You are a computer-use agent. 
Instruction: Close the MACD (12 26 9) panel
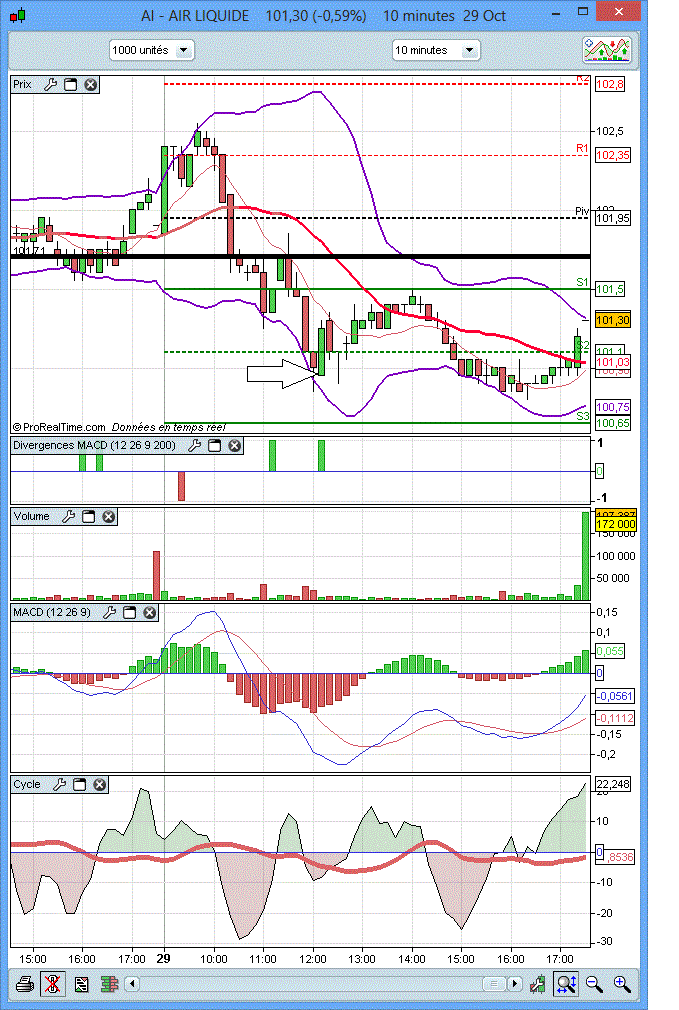pos(149,613)
